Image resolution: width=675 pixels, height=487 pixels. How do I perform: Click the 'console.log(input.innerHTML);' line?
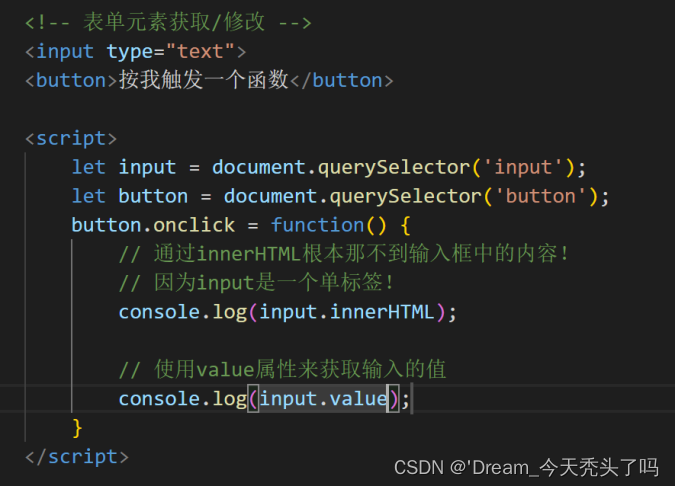point(288,312)
